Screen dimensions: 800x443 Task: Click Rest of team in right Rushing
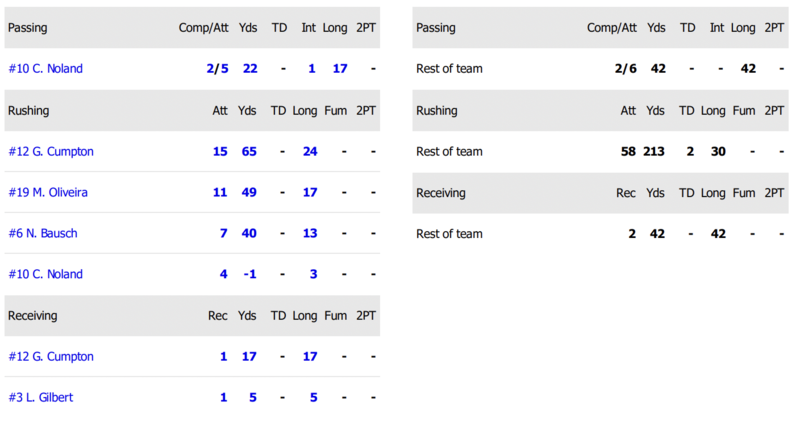pos(449,151)
